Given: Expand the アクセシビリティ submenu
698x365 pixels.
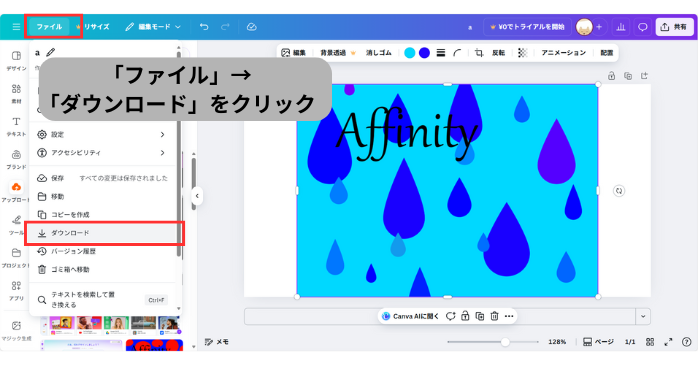Looking at the screenshot, I should (101, 153).
